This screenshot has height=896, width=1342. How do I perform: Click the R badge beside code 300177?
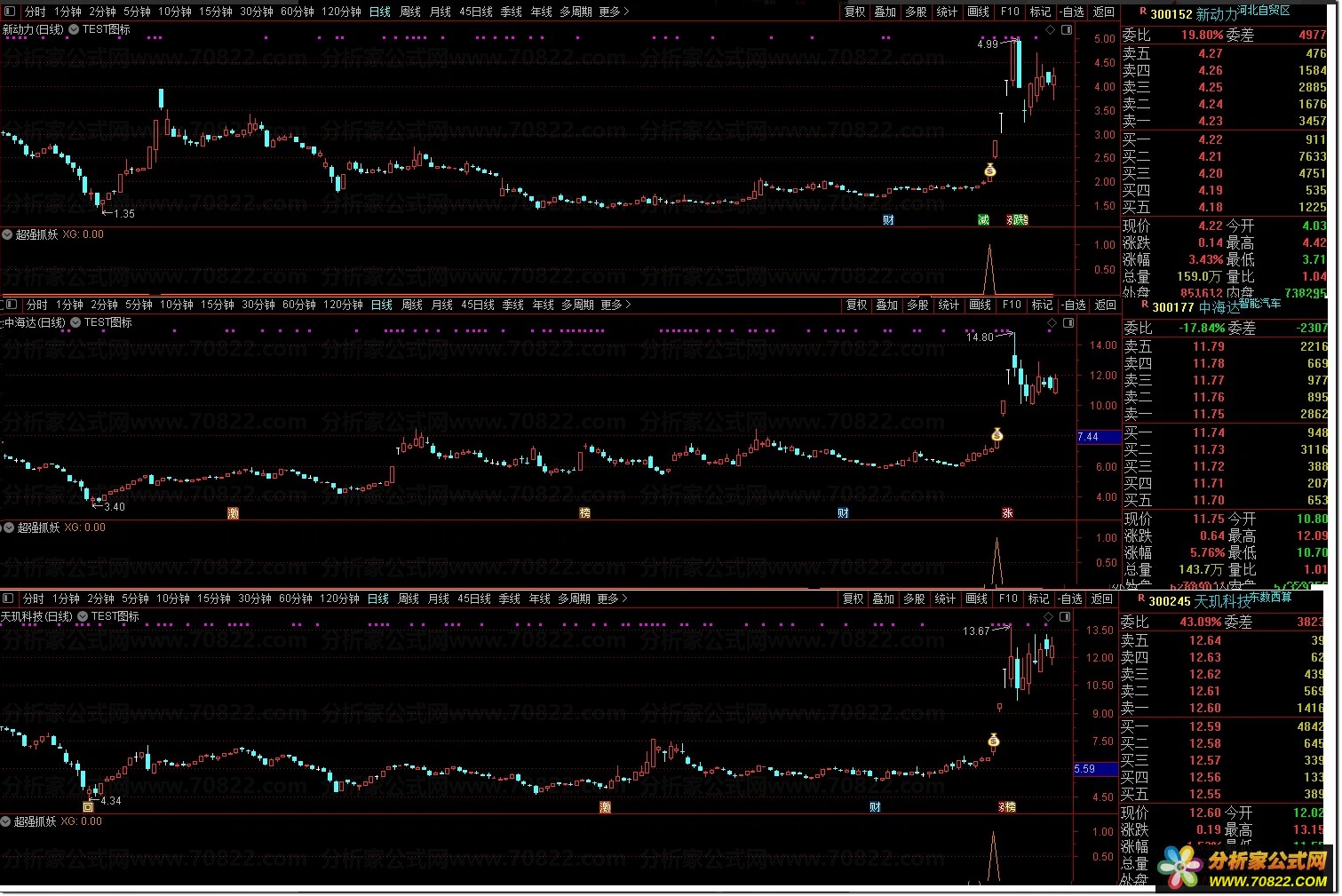coord(1145,305)
